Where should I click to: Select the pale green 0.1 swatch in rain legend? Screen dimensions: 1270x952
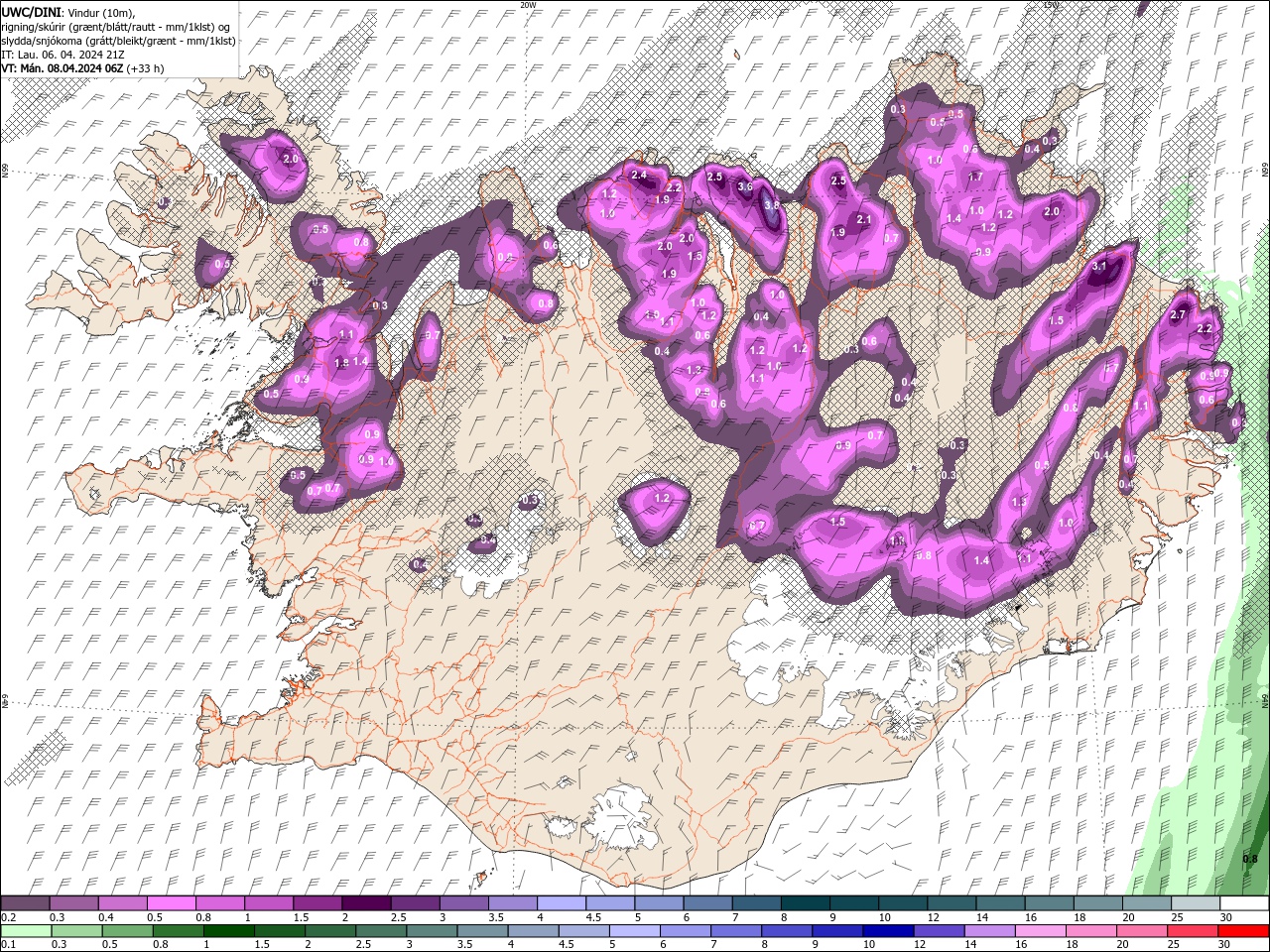pyautogui.click(x=26, y=931)
